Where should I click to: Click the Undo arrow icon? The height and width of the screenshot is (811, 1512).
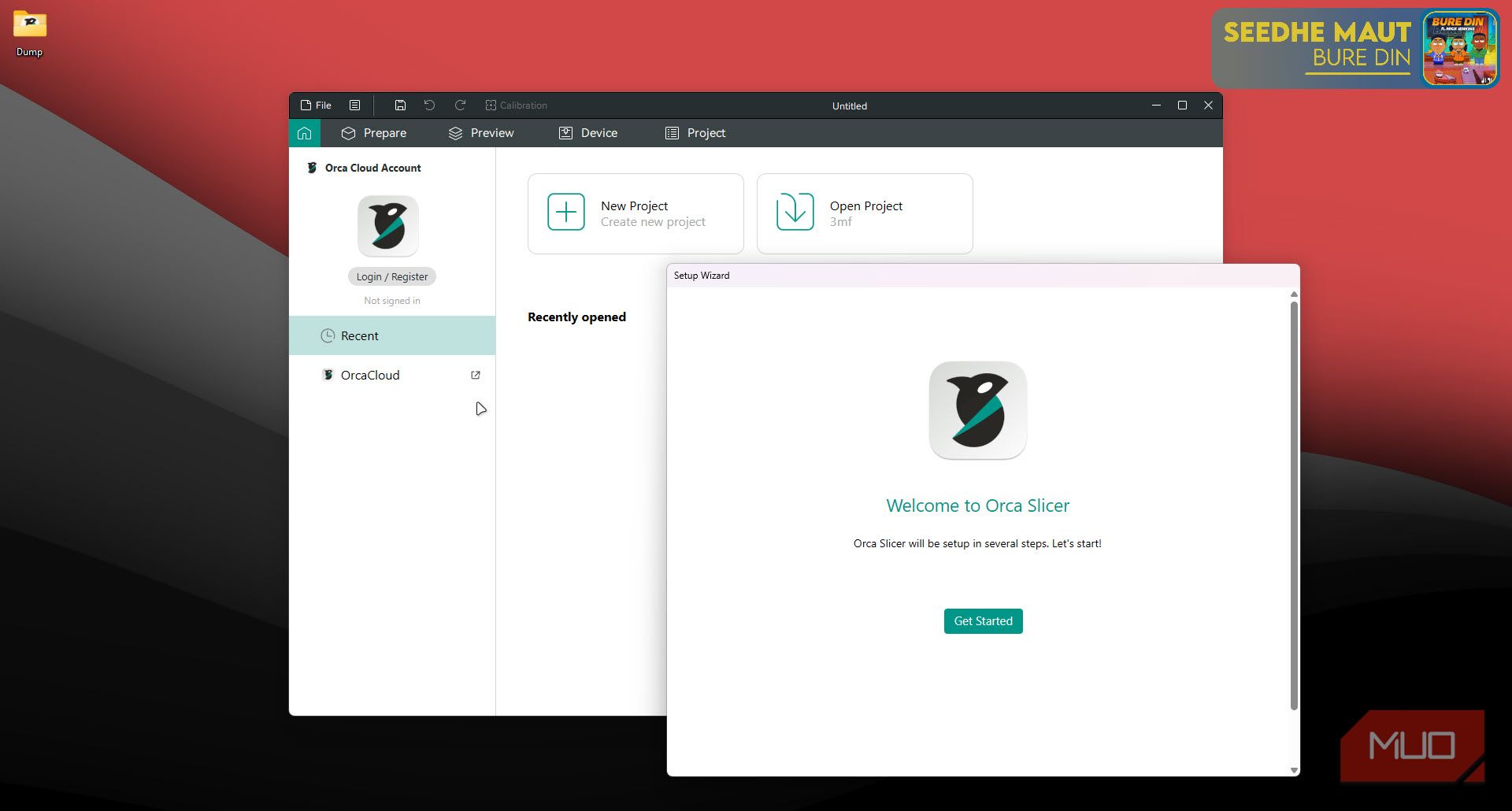click(x=429, y=106)
